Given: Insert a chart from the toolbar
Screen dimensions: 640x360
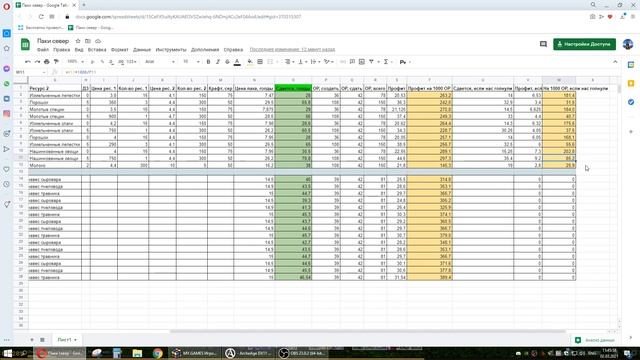Looking at the screenshot, I should [x=362, y=62].
